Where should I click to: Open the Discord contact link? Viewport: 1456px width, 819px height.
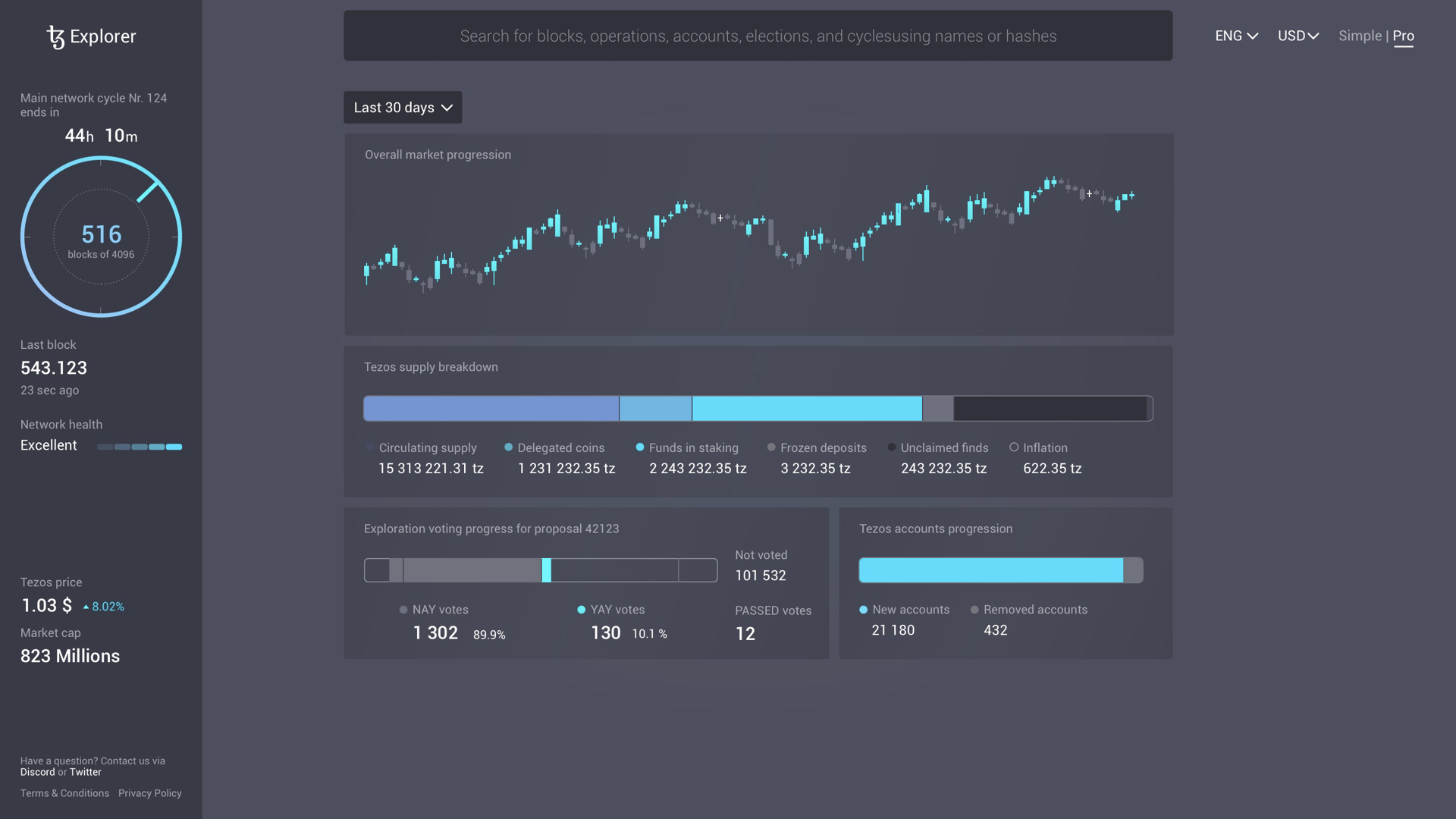click(37, 772)
